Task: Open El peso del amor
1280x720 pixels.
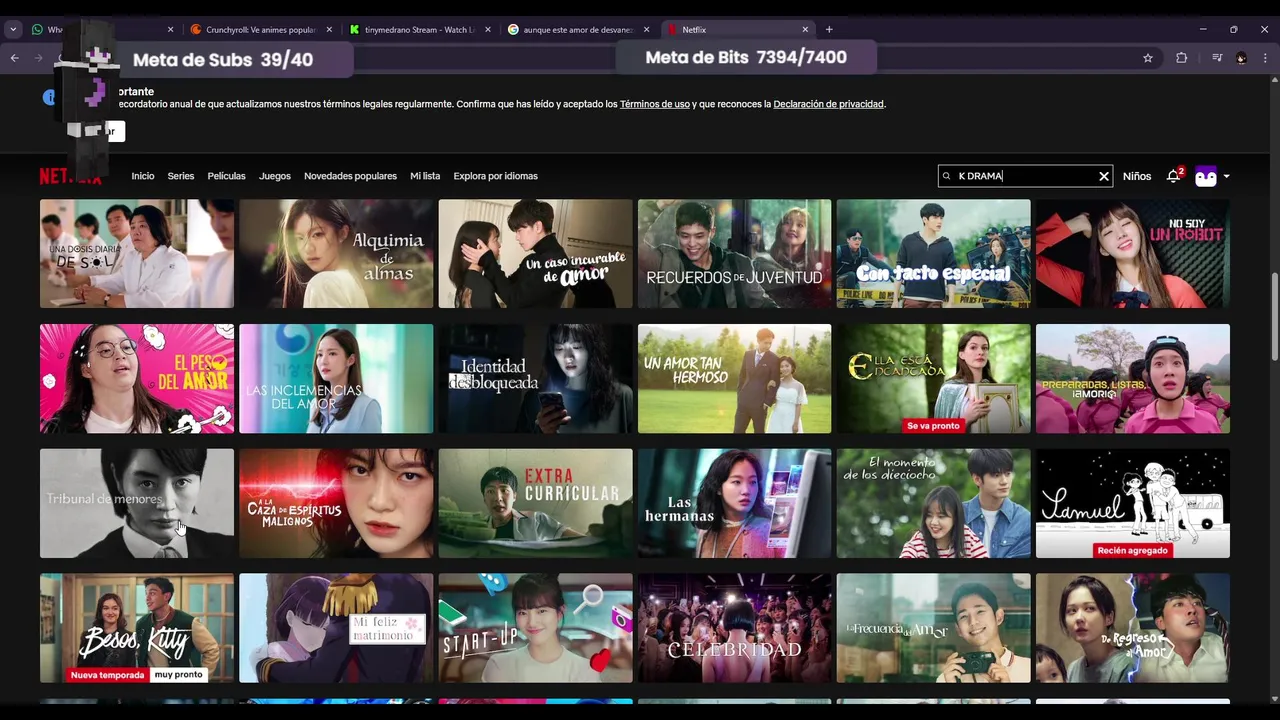Action: 137,378
